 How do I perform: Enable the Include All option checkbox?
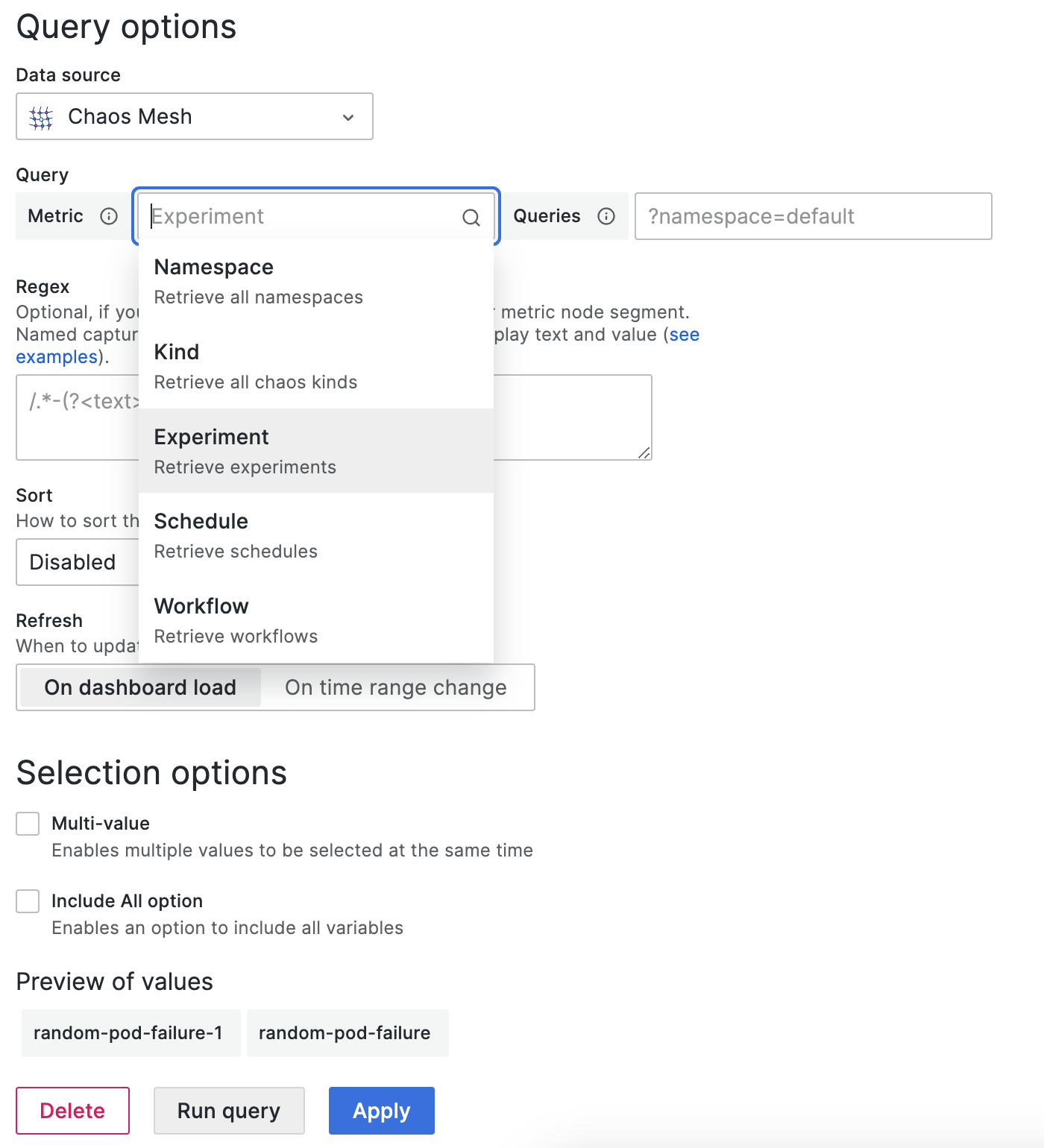28,901
